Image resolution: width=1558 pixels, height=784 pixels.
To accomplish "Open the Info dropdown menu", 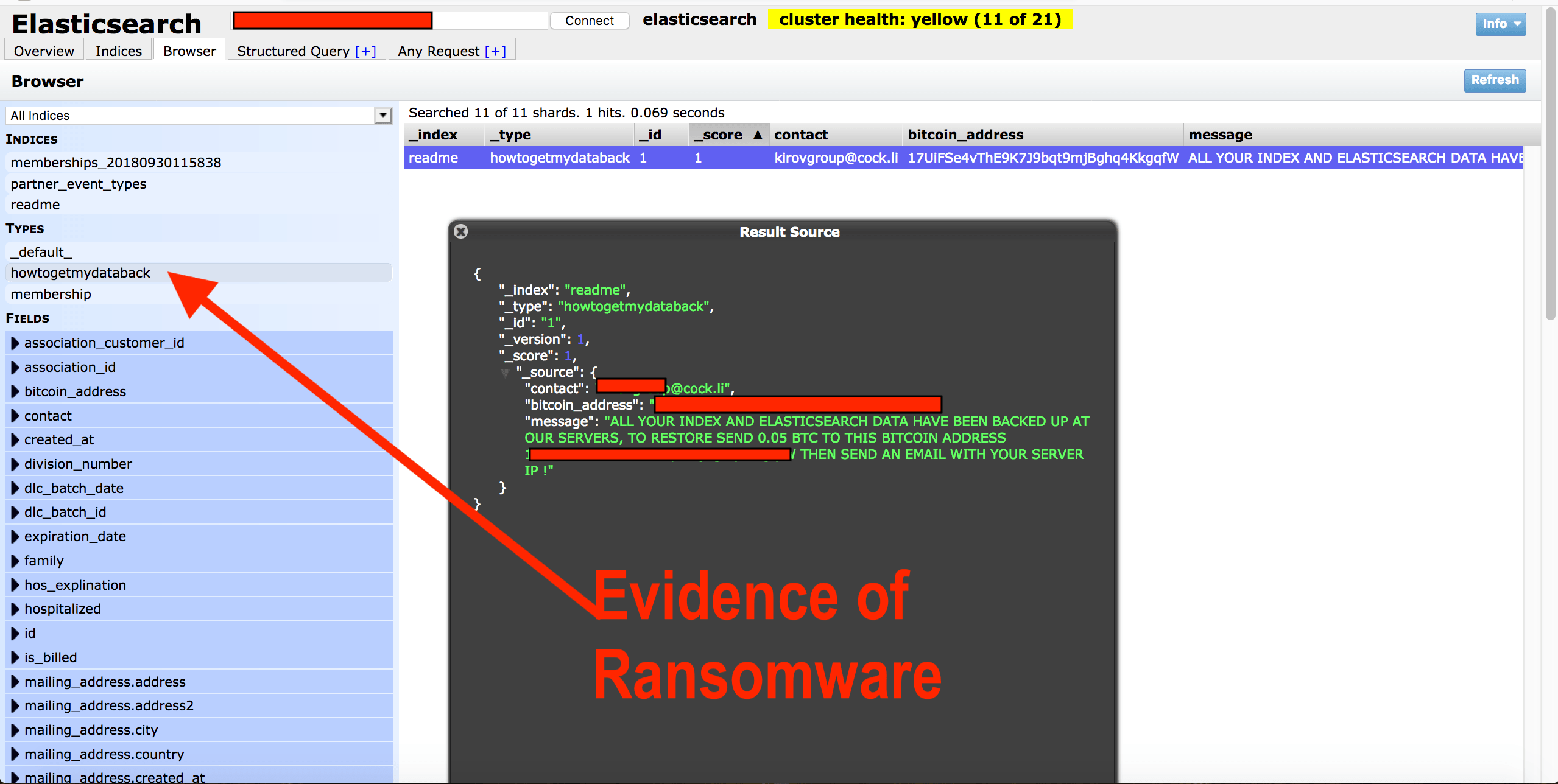I will point(1500,24).
